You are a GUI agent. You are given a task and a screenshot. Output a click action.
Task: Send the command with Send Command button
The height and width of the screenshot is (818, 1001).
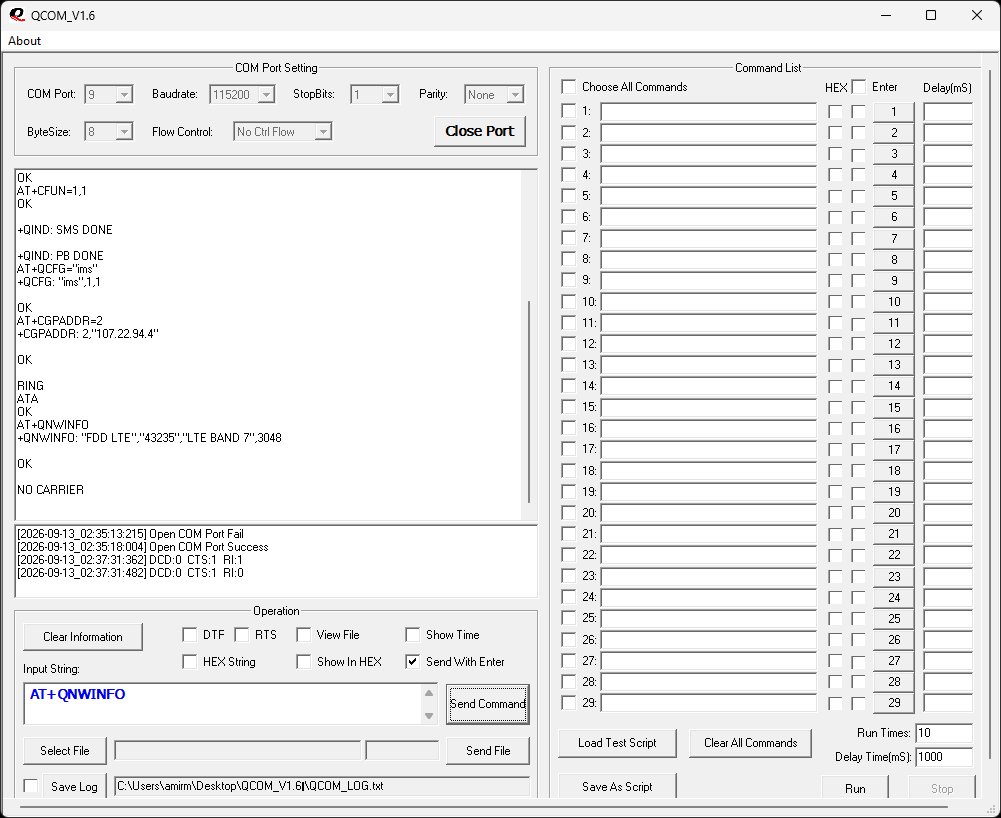[x=488, y=704]
